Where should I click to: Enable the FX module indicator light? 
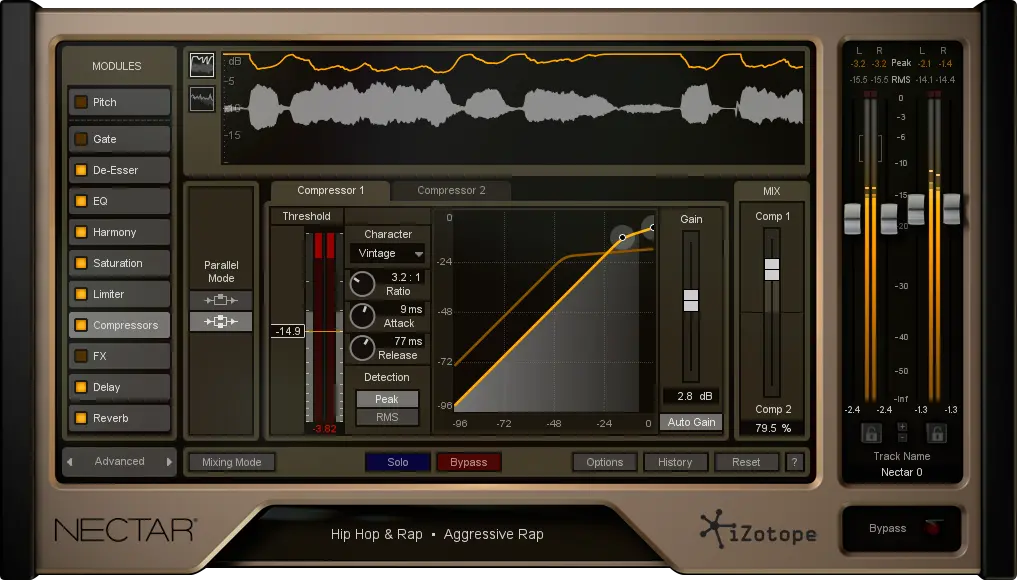pos(81,356)
